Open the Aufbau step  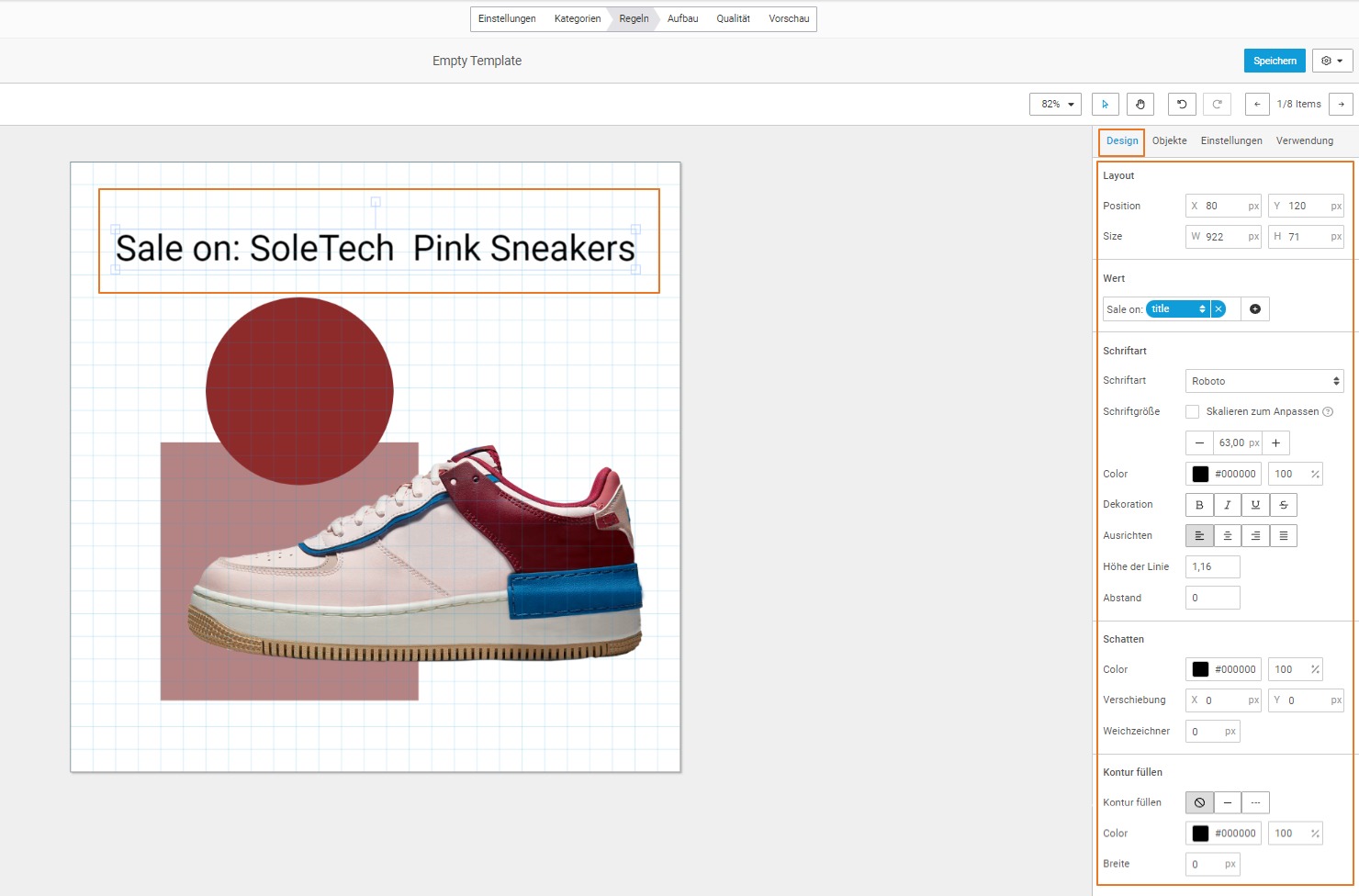tap(682, 18)
